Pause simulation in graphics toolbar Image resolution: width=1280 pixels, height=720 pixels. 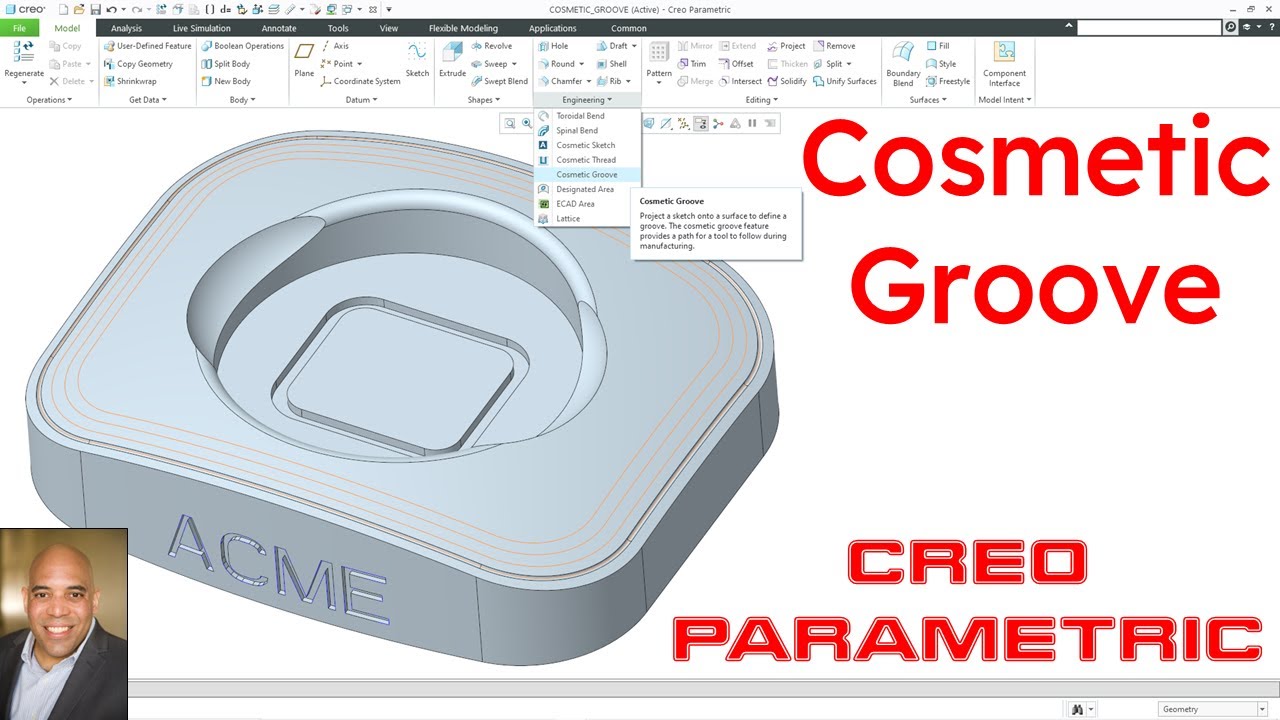point(752,123)
